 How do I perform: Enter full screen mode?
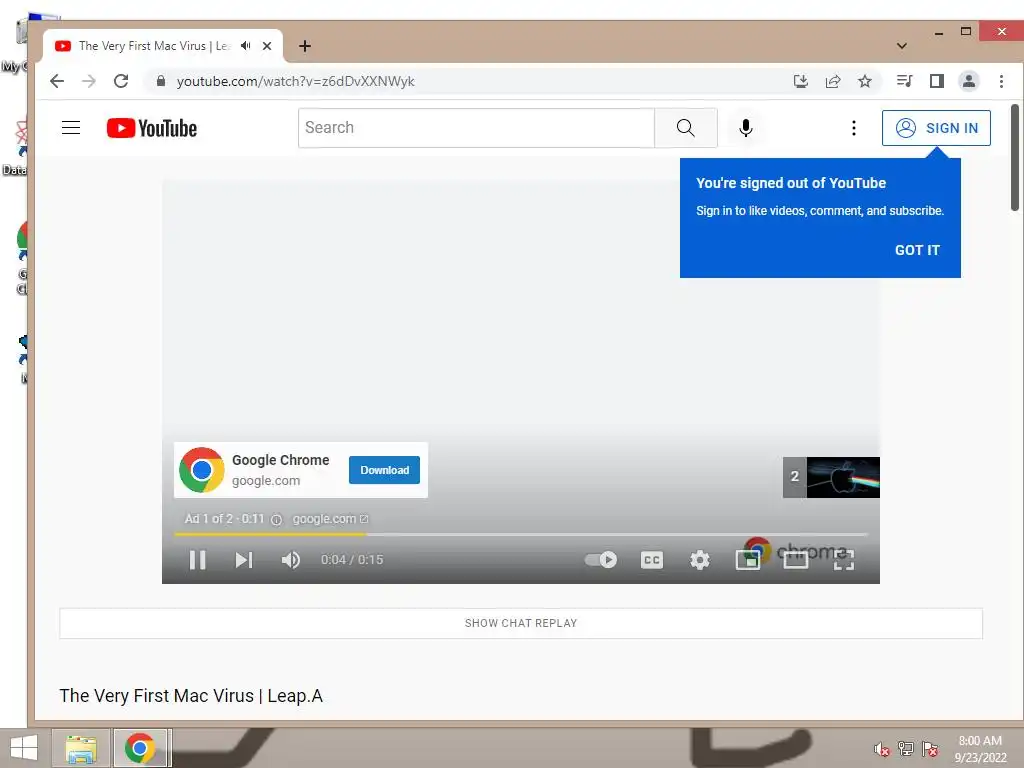844,560
